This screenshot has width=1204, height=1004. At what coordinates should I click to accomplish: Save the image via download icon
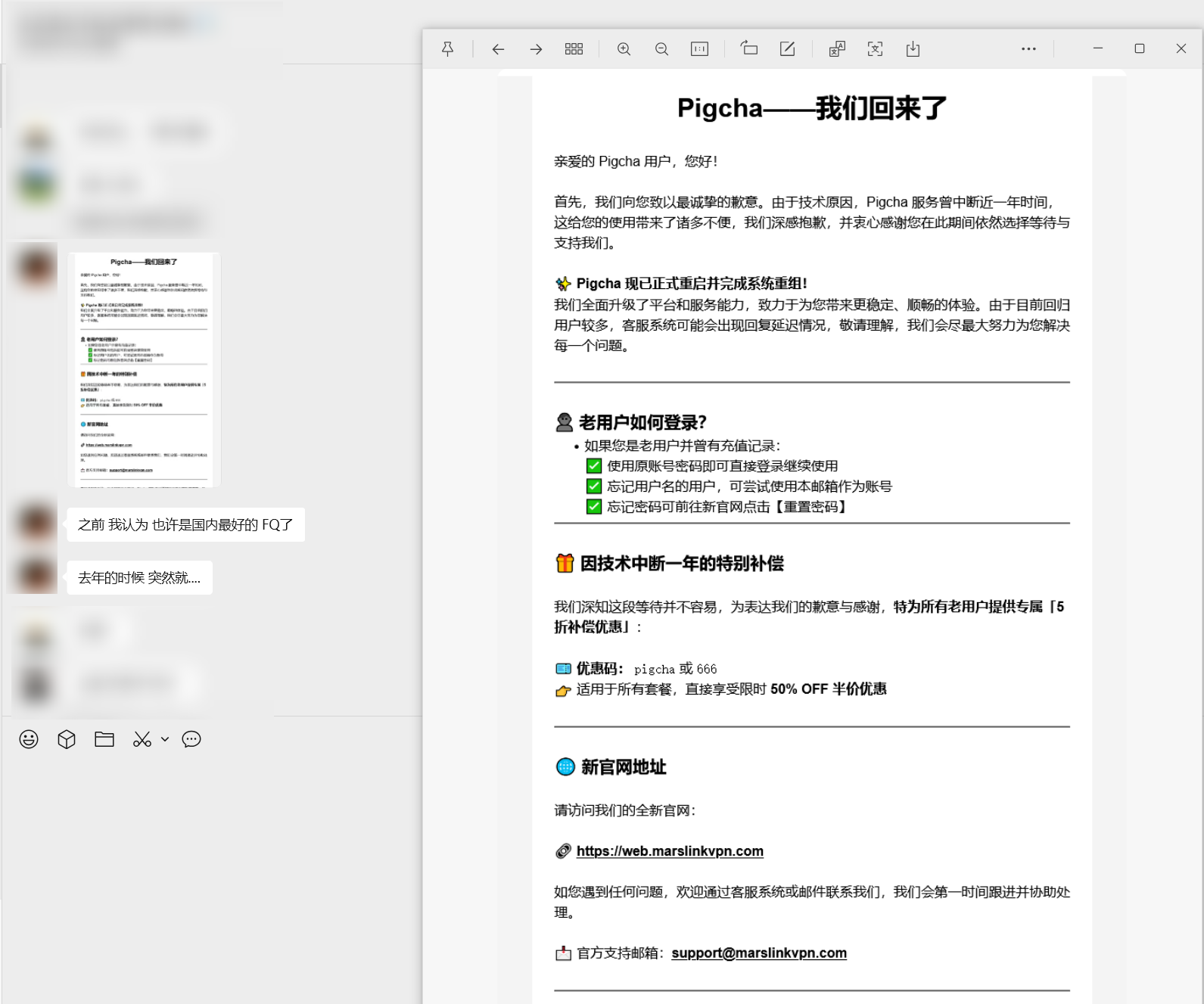click(913, 49)
